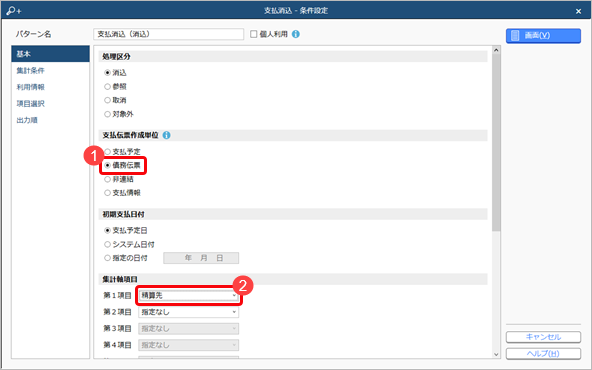Image resolution: width=592 pixels, height=370 pixels.
Task: Choose the 支払予定 radio option
Action: point(107,151)
